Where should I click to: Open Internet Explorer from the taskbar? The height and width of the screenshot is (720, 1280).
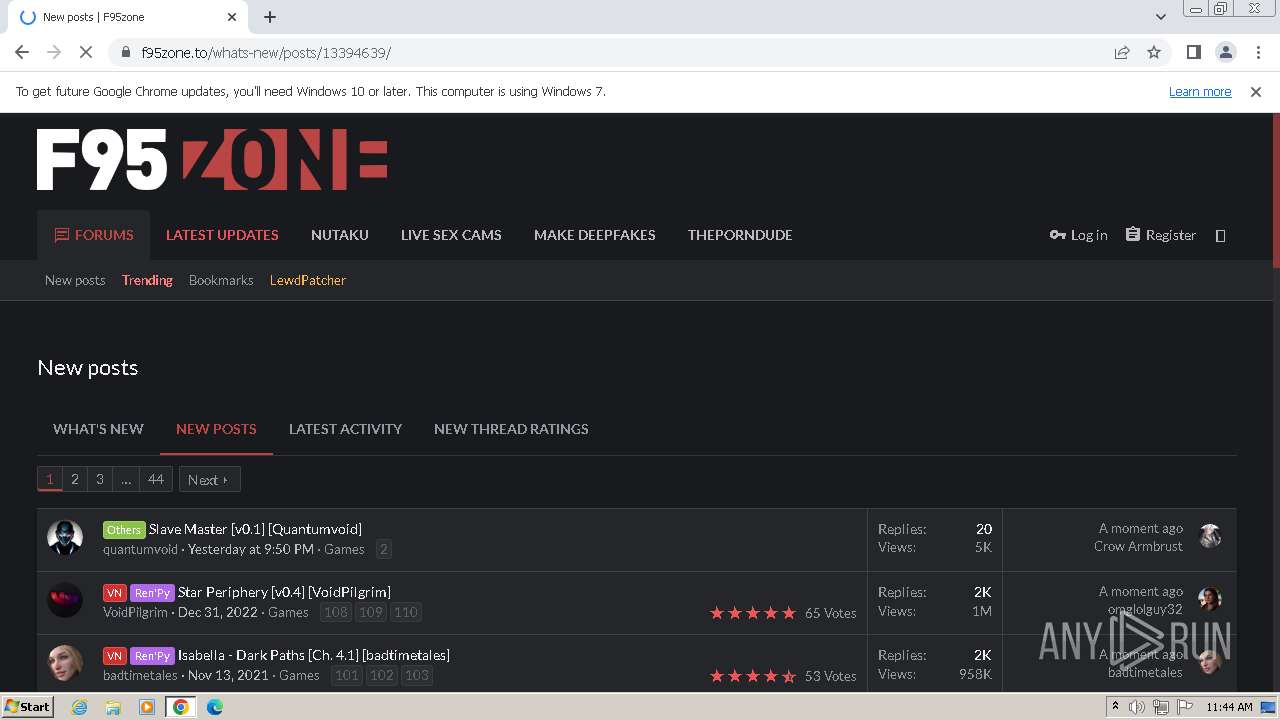[x=79, y=707]
